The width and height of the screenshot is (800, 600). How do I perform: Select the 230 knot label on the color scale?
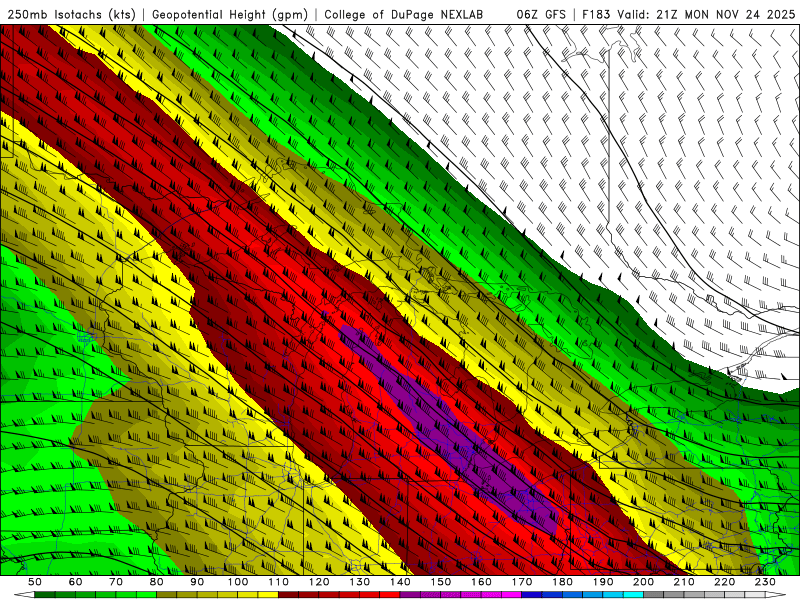coord(765,582)
